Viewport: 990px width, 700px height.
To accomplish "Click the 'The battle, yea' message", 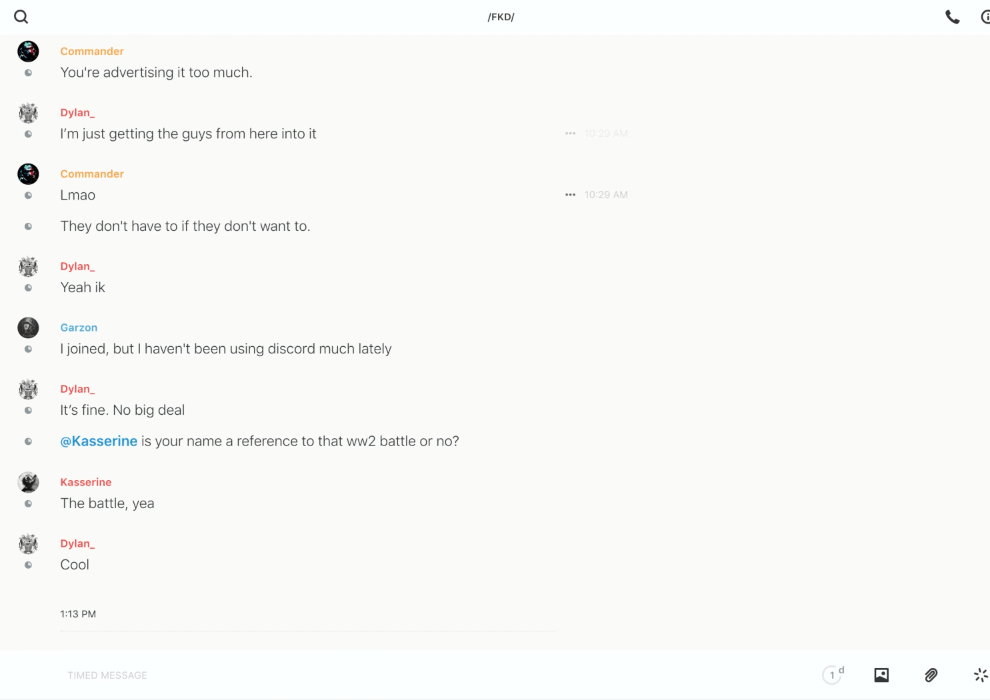I will pyautogui.click(x=107, y=503).
